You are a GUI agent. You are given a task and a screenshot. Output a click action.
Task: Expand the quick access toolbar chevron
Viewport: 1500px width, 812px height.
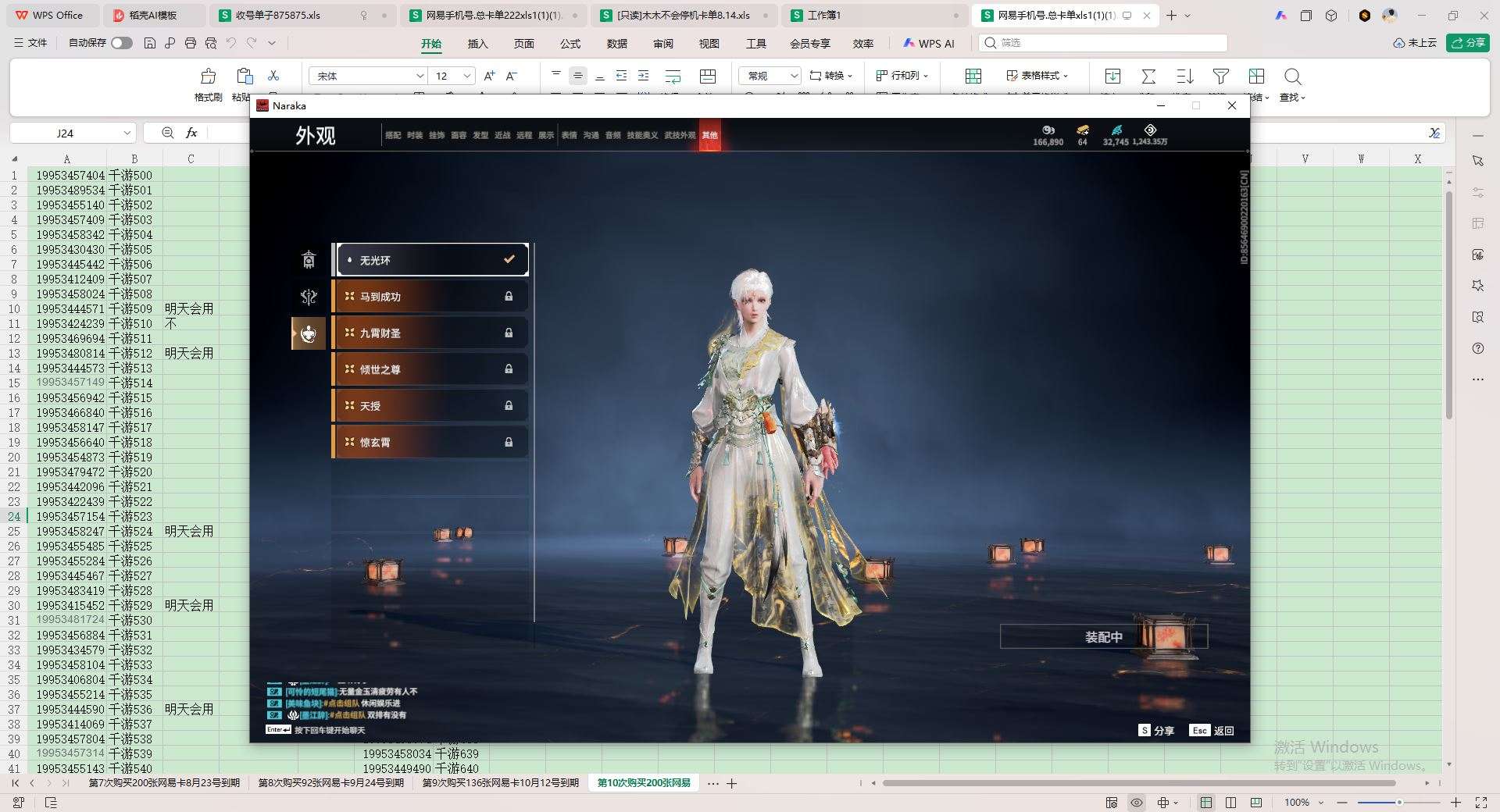pos(272,43)
